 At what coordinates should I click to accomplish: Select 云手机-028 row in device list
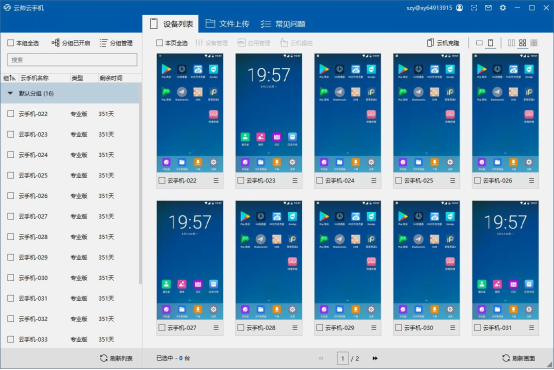[70, 237]
